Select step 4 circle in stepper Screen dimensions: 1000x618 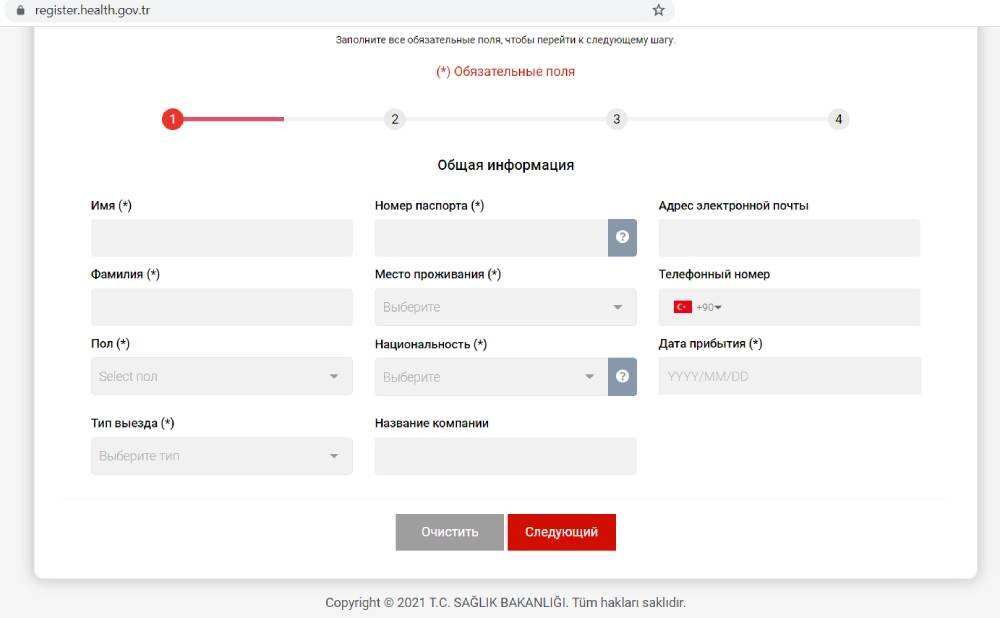click(x=839, y=120)
